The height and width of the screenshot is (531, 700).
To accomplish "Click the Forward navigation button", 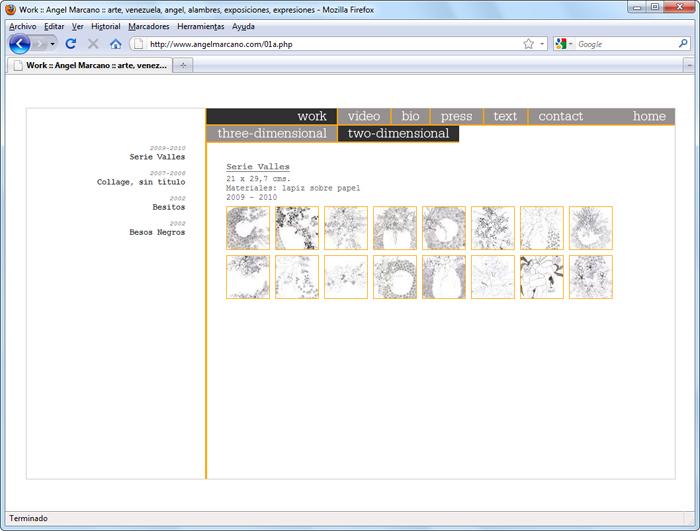I will [41, 44].
